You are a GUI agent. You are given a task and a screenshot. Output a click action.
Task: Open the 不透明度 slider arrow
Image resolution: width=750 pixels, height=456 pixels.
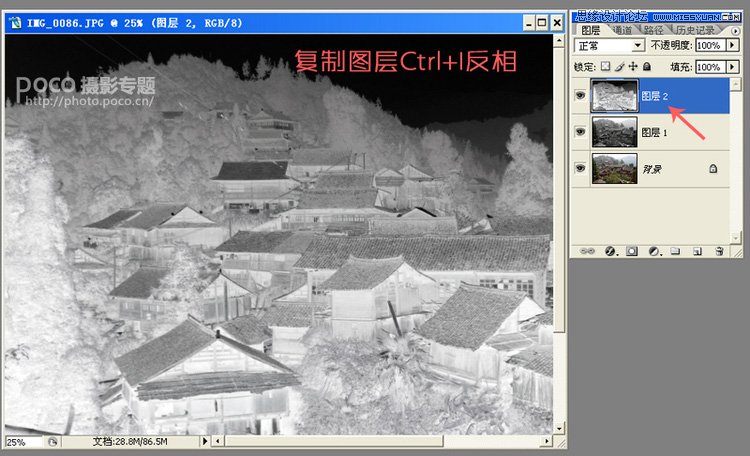click(732, 45)
